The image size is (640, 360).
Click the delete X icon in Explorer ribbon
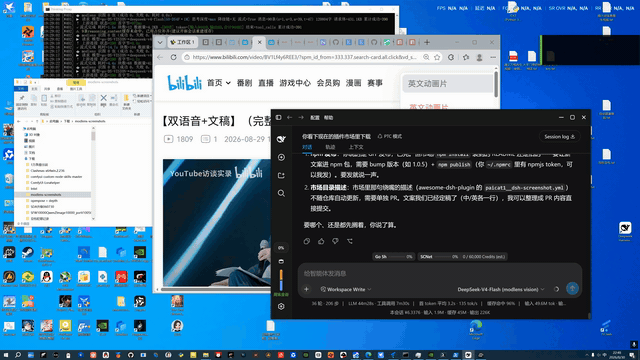pos(103,99)
